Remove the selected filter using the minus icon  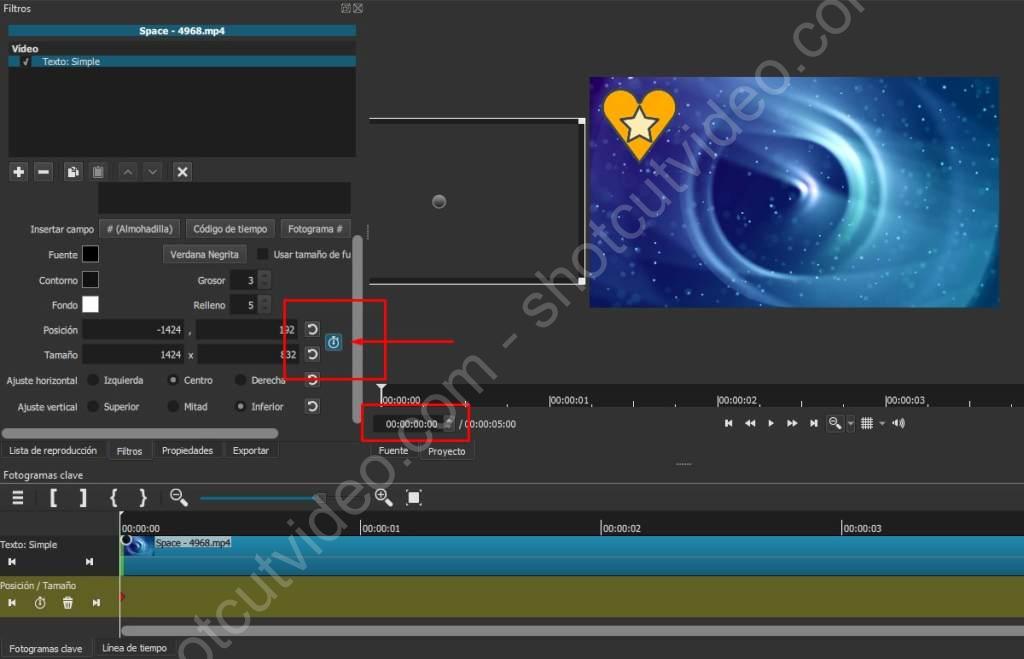coord(43,171)
